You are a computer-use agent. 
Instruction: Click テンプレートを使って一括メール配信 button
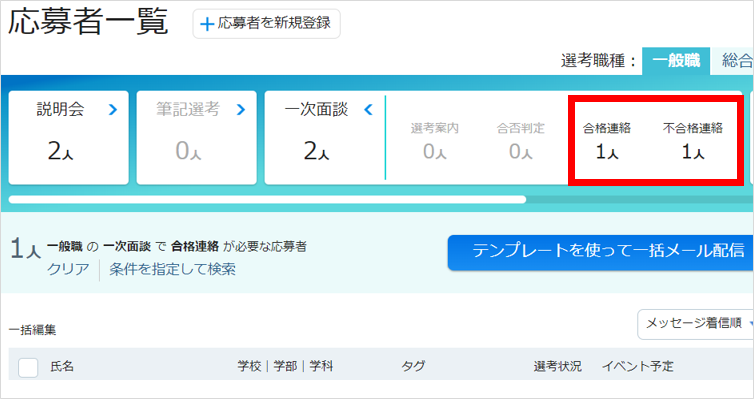click(601, 252)
